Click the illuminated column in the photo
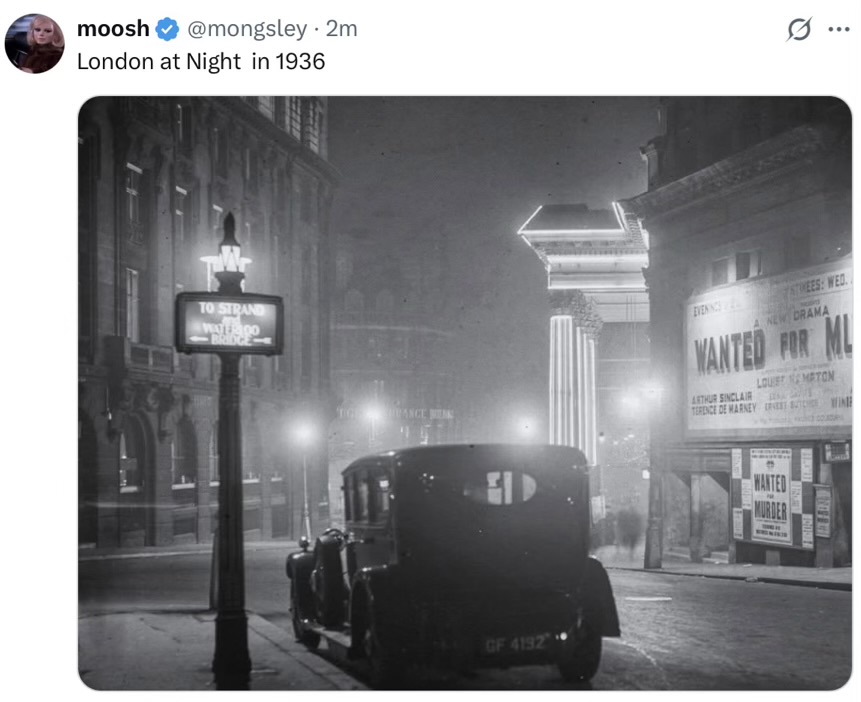This screenshot has width=861, height=702. (x=573, y=379)
